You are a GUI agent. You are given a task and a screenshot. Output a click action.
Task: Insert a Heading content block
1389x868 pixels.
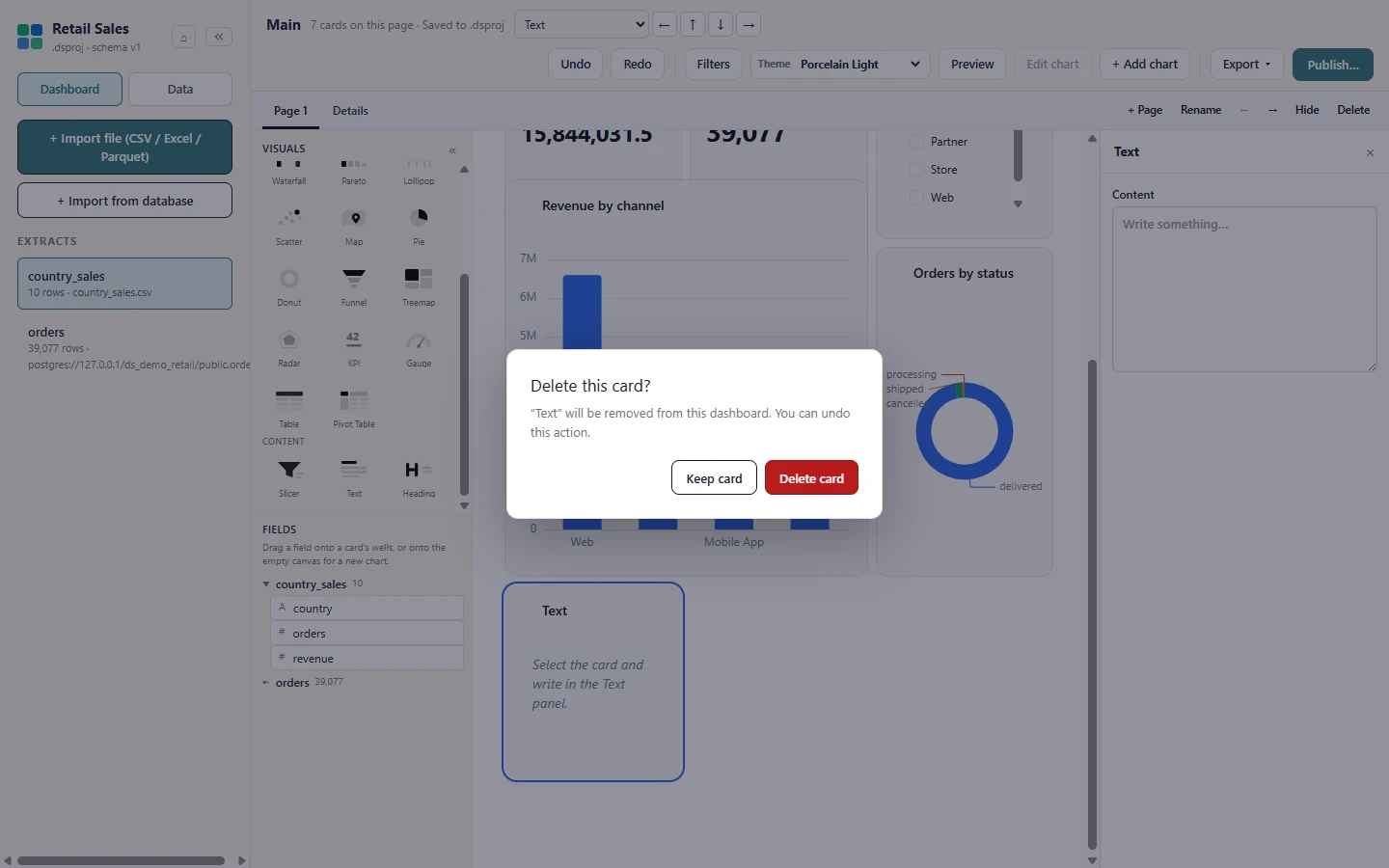tap(419, 477)
